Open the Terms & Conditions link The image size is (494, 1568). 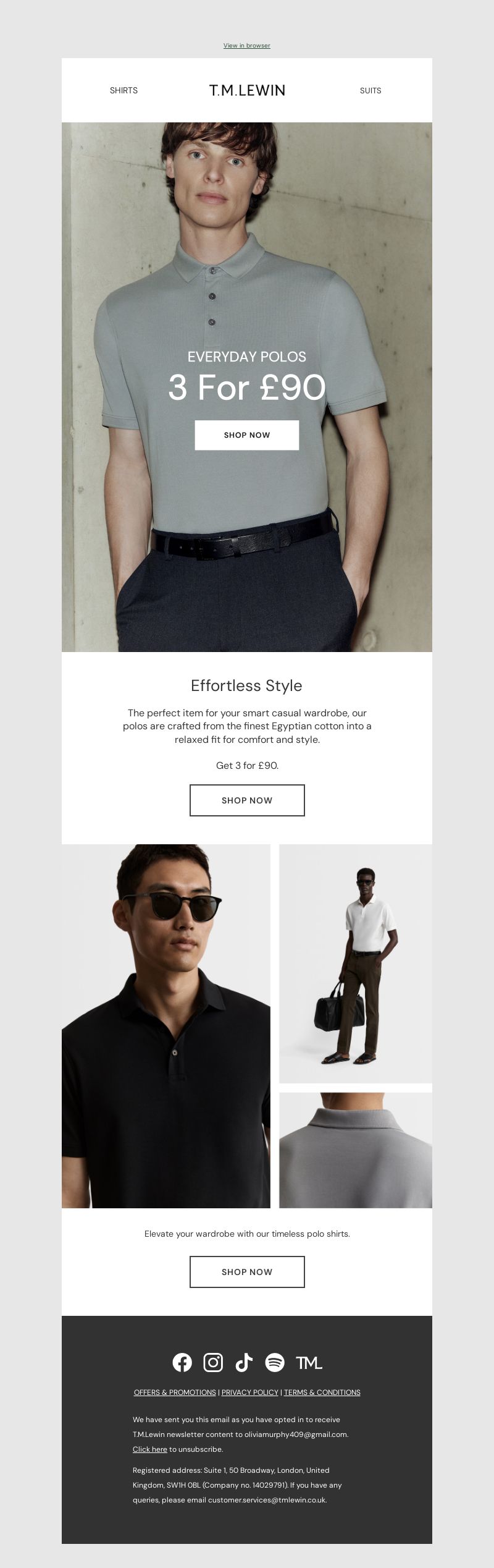(x=322, y=1392)
